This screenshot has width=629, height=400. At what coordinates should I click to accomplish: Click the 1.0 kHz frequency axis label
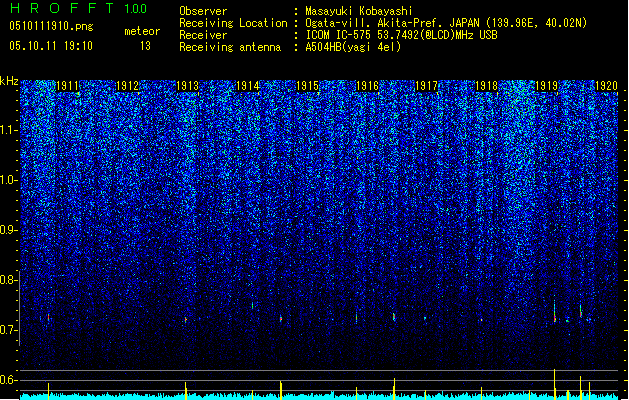point(8,180)
